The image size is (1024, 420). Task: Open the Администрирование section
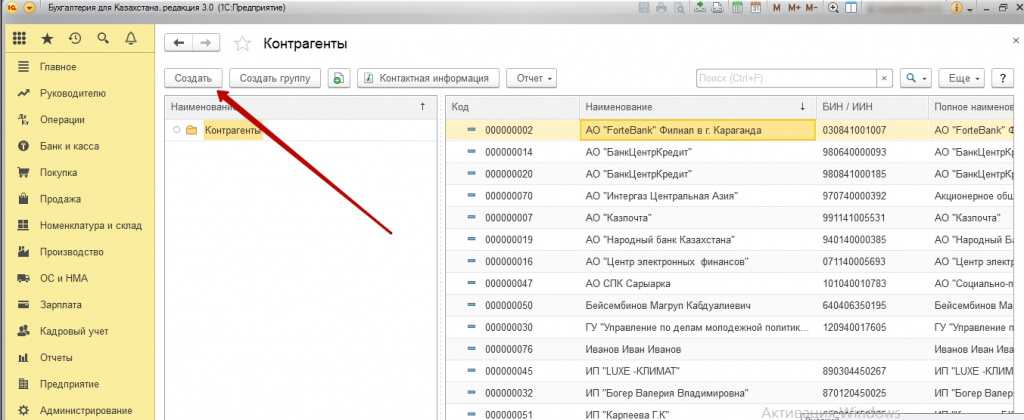click(x=86, y=411)
